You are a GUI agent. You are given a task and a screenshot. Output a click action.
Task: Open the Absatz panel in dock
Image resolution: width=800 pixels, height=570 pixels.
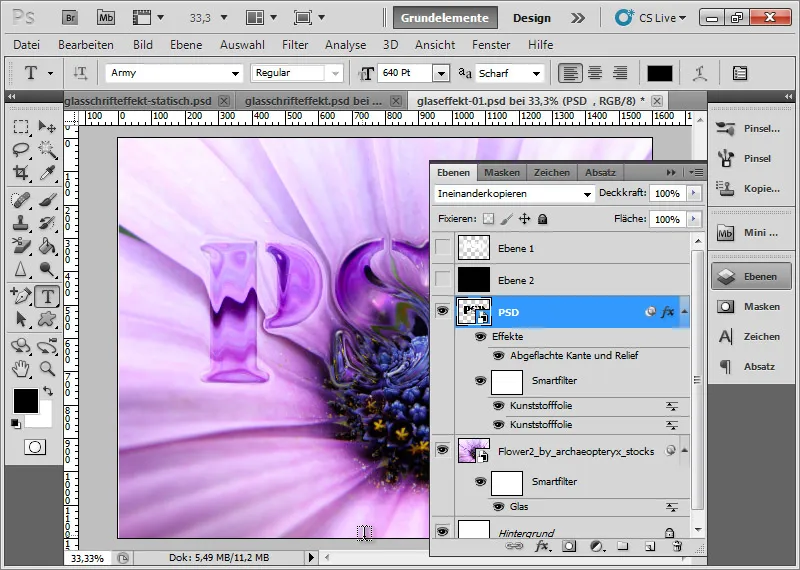[750, 366]
